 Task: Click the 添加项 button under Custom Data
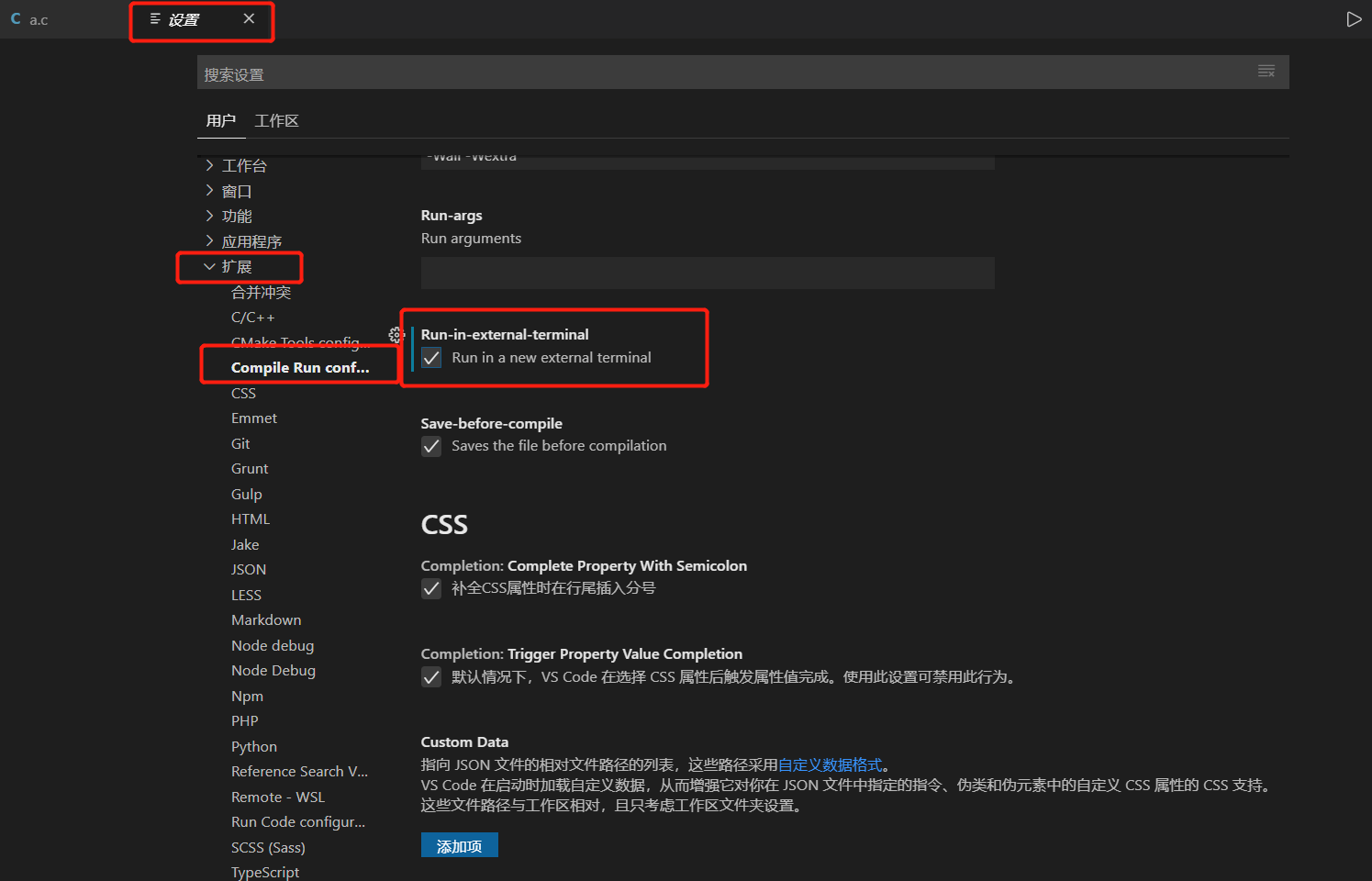coord(459,844)
